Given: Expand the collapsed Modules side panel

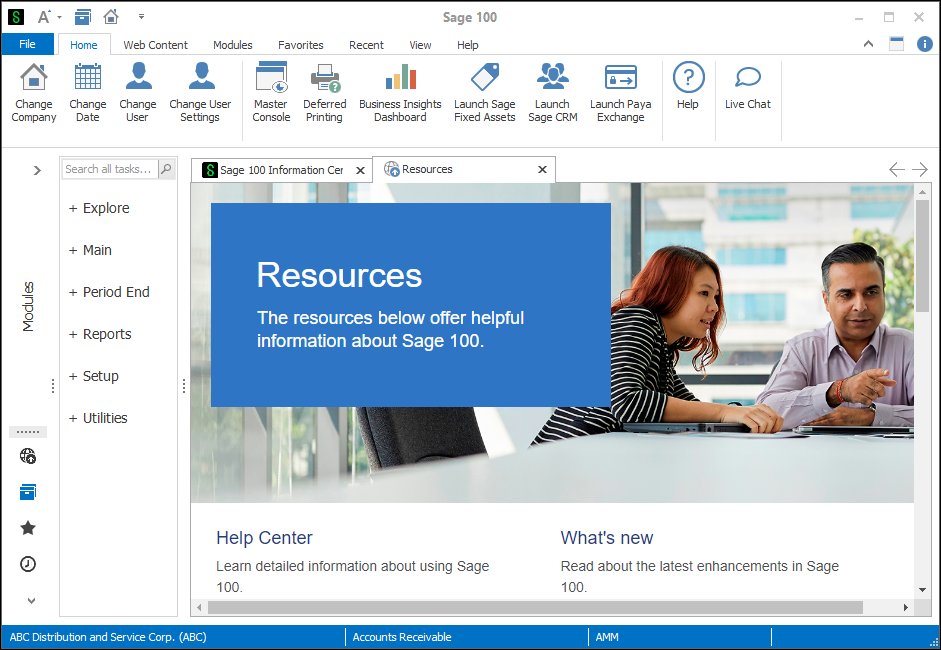Looking at the screenshot, I should coord(37,170).
